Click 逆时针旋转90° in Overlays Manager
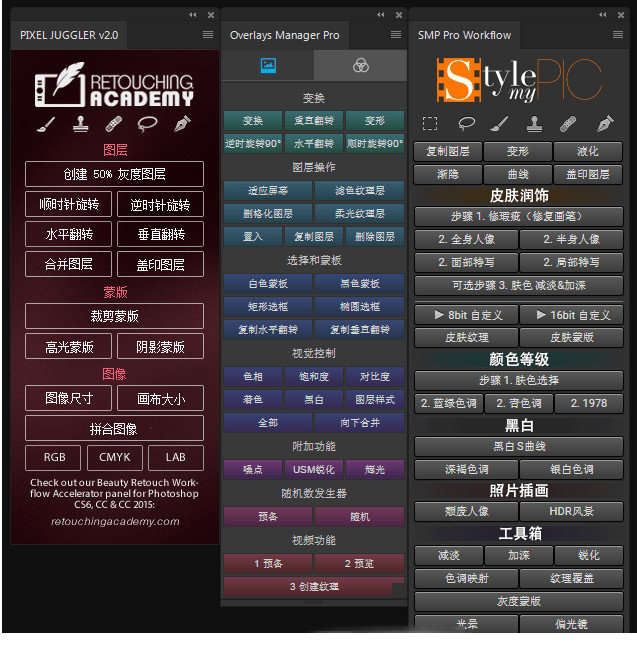This screenshot has width=637, height=658. [x=253, y=144]
